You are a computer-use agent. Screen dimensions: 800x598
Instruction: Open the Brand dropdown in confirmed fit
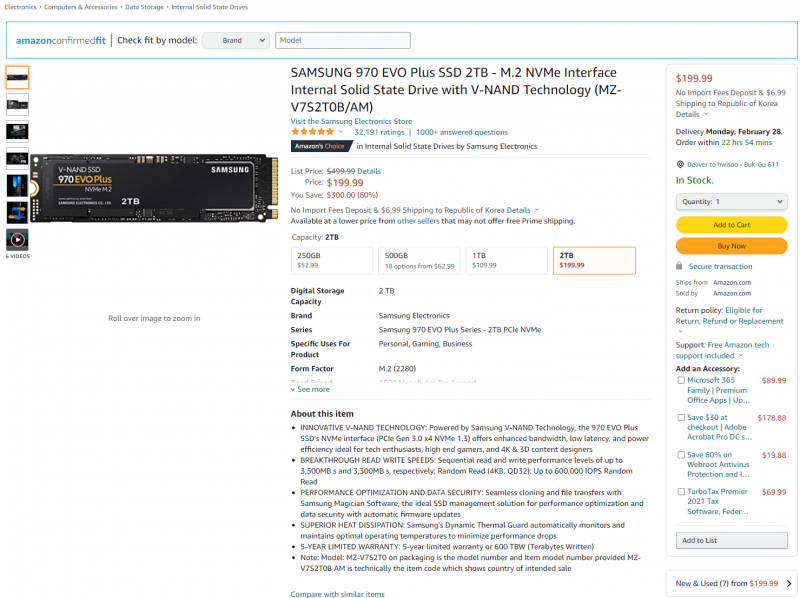pyautogui.click(x=236, y=40)
